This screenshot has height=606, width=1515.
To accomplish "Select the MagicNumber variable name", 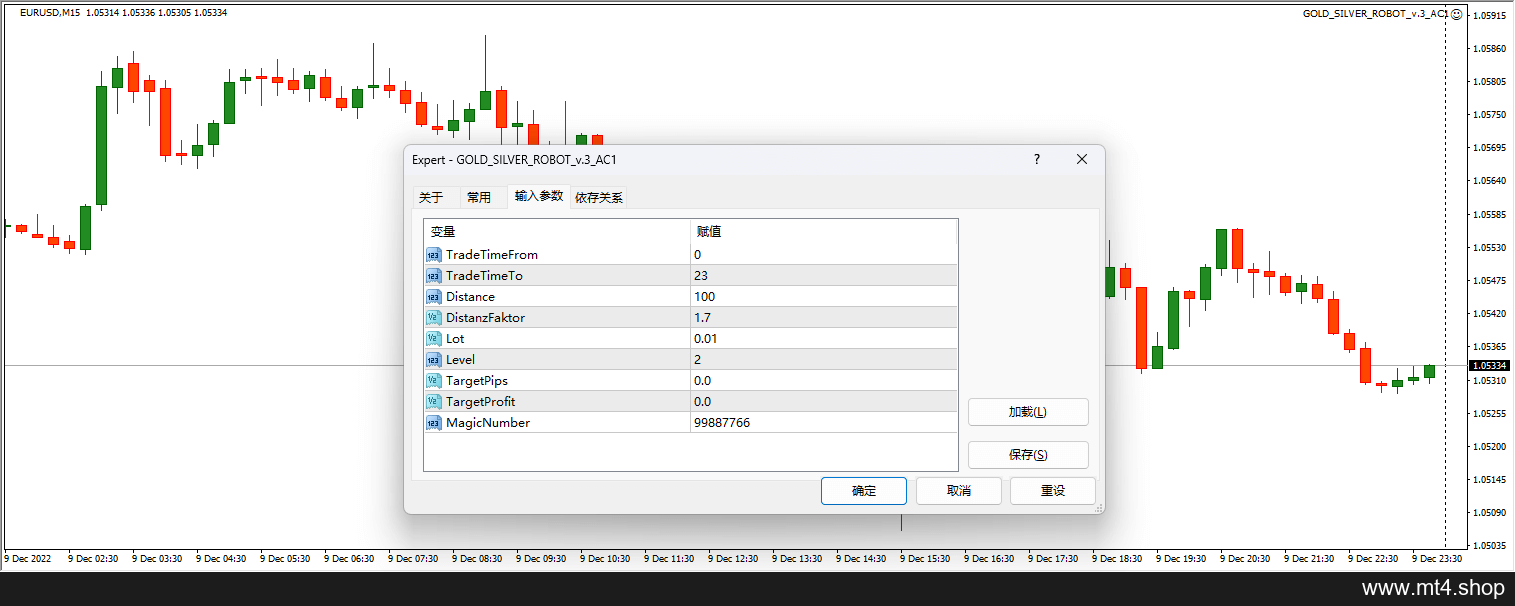I will (488, 423).
